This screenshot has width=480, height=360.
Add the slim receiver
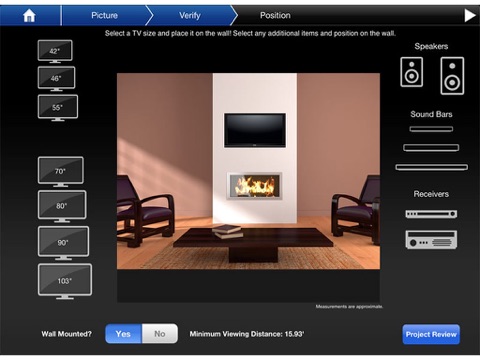431,214
